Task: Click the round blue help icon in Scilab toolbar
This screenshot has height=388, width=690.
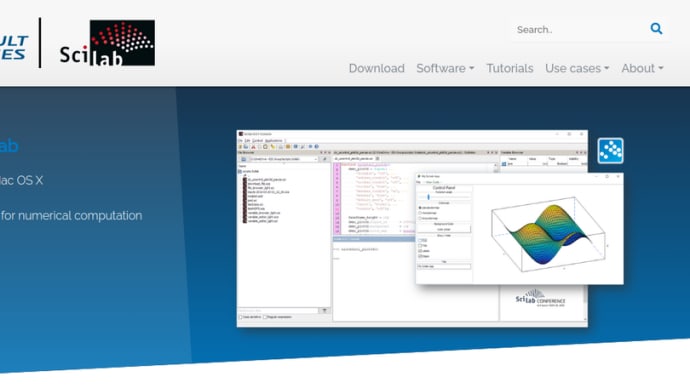Action: click(316, 146)
